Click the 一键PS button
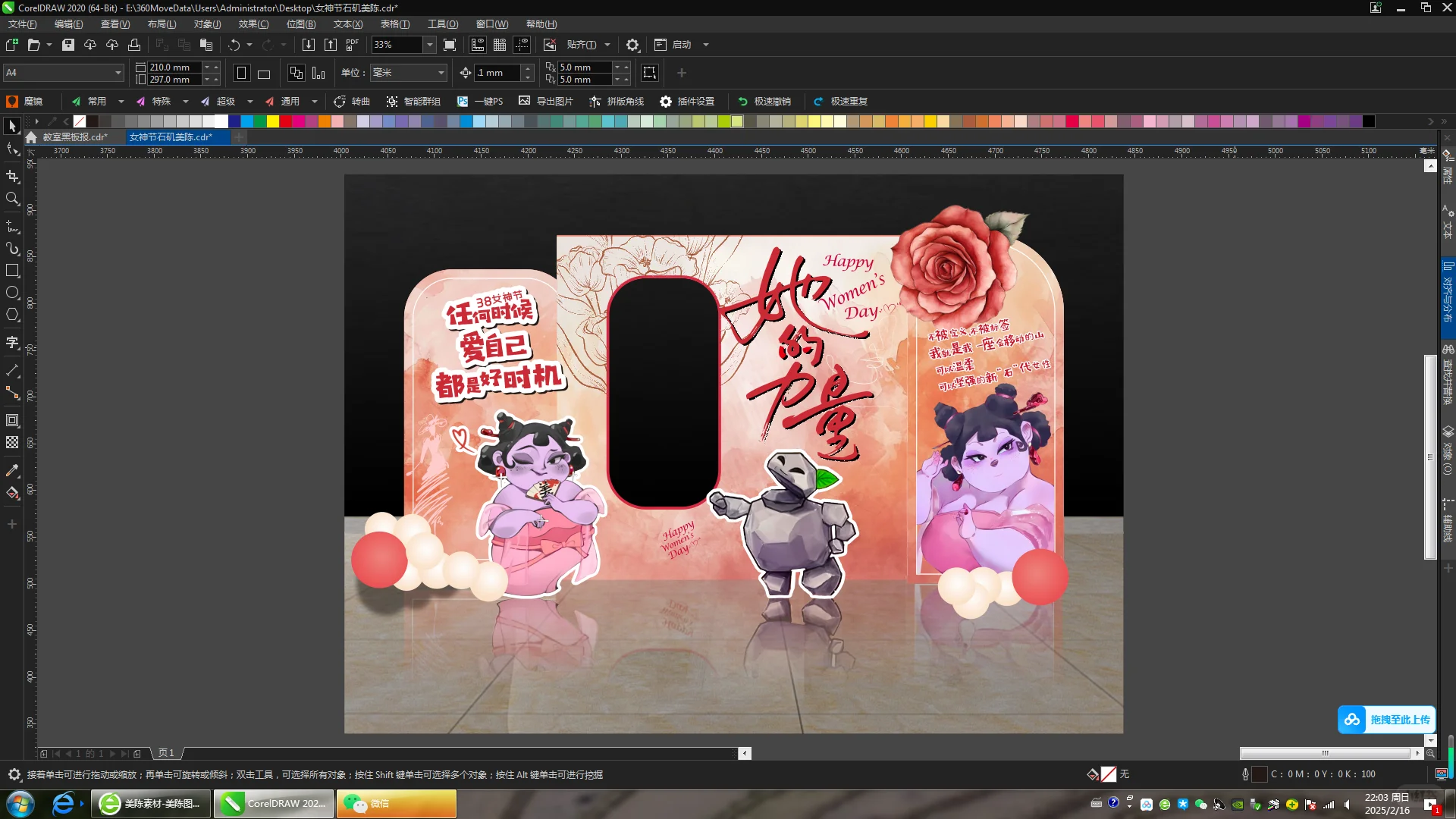 click(480, 102)
